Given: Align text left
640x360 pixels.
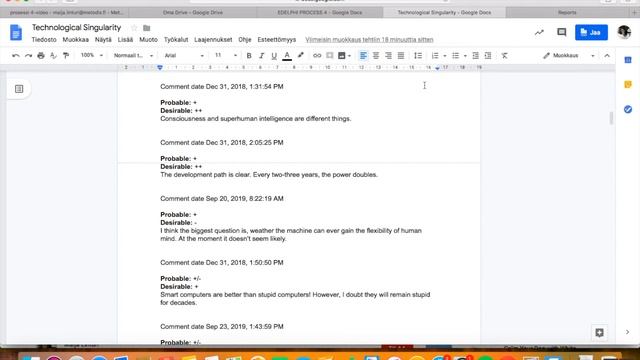Looking at the screenshot, I should tap(363, 56).
